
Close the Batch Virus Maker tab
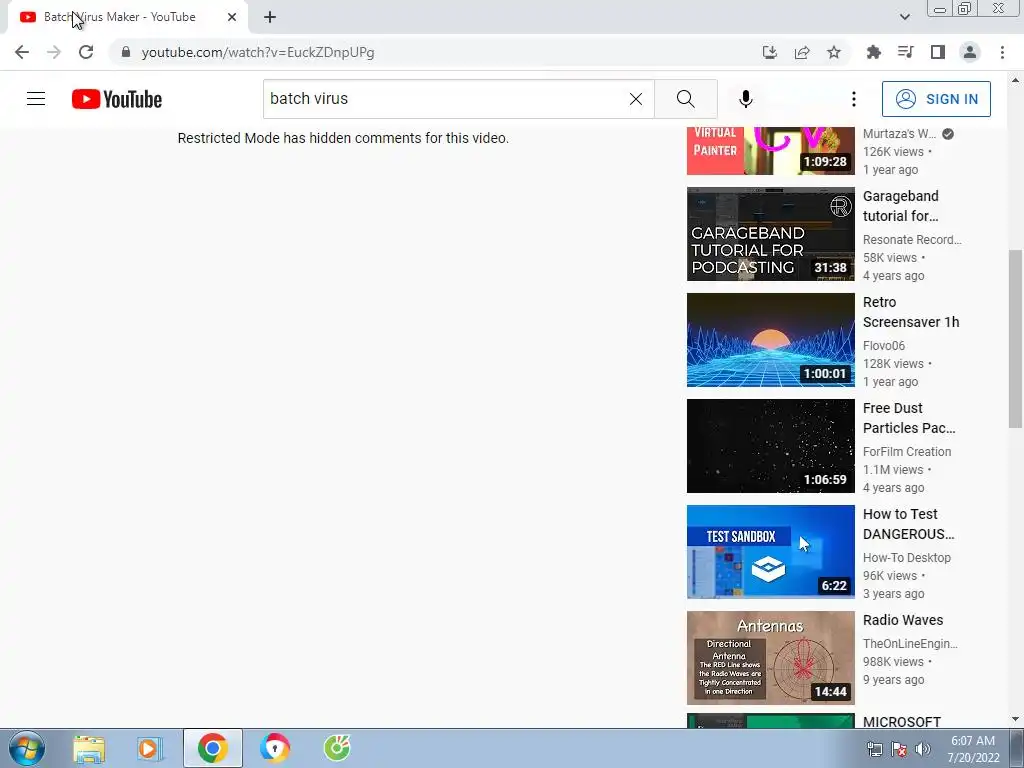(232, 17)
